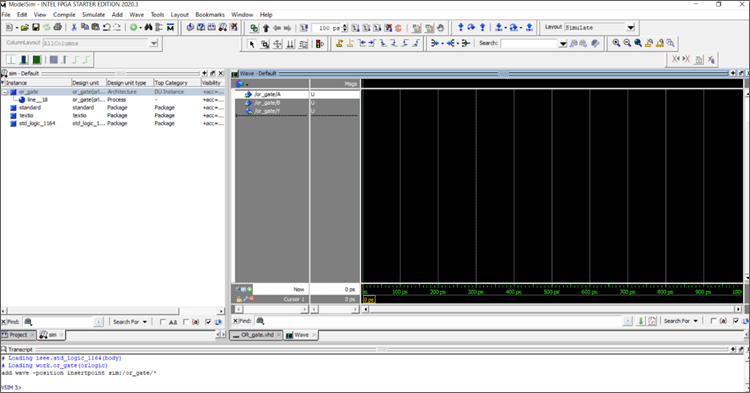
Task: Switch to the OR_gate.vhd tab
Action: [256, 335]
